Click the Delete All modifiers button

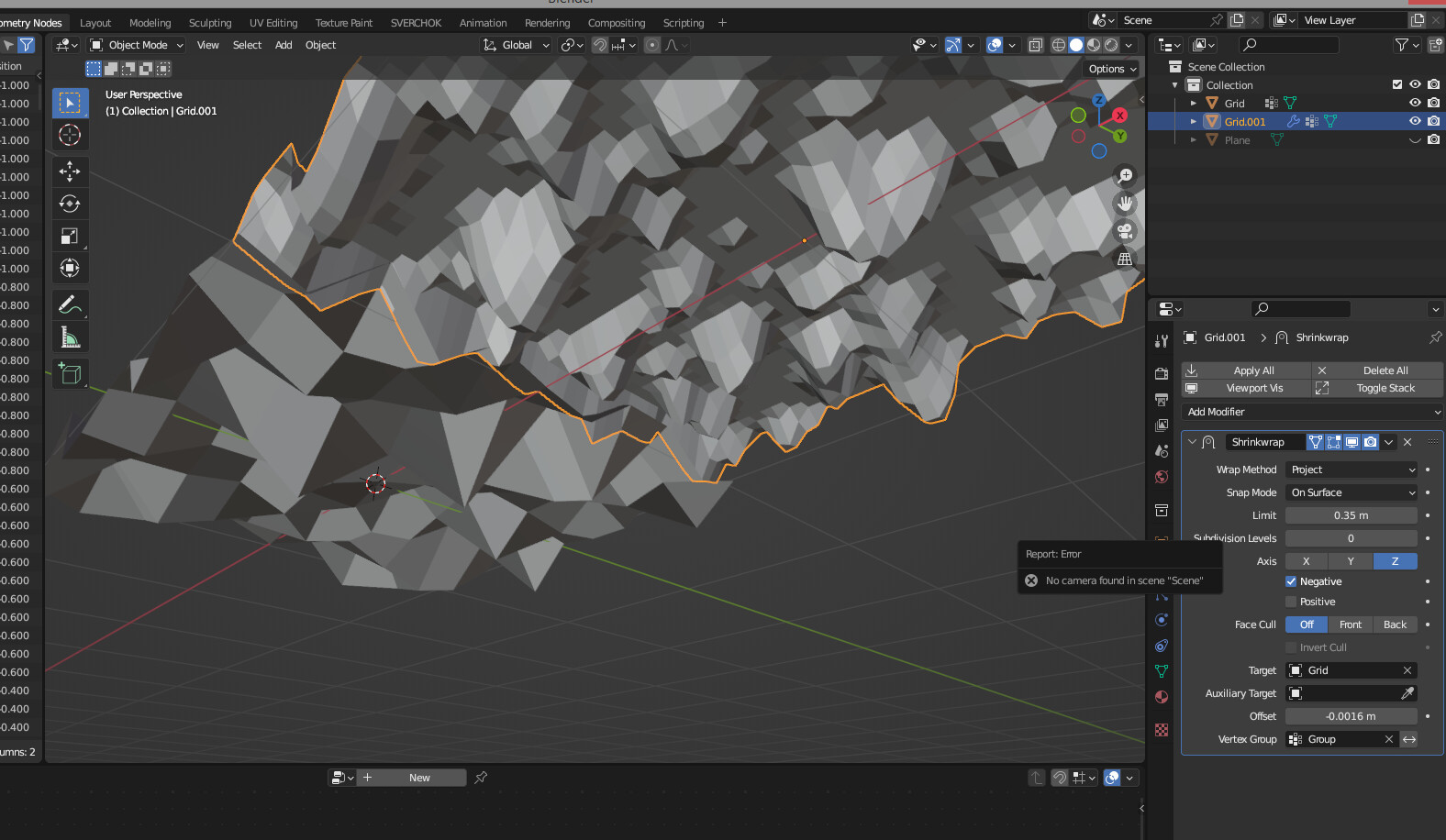1378,370
